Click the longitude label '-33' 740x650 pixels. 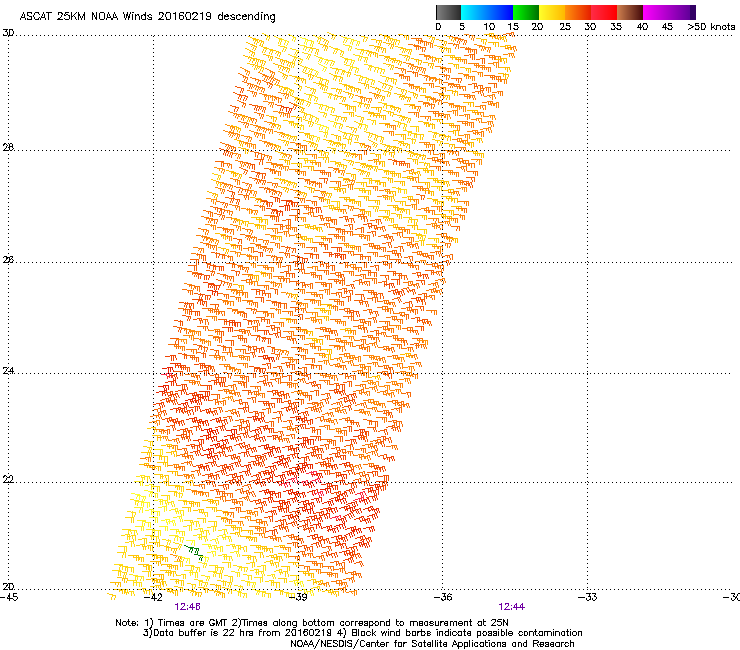click(587, 597)
